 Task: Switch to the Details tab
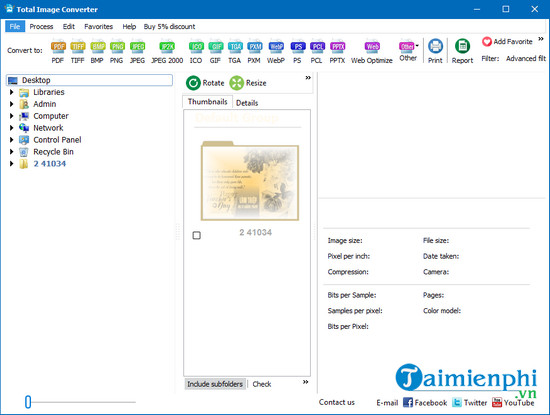247,103
